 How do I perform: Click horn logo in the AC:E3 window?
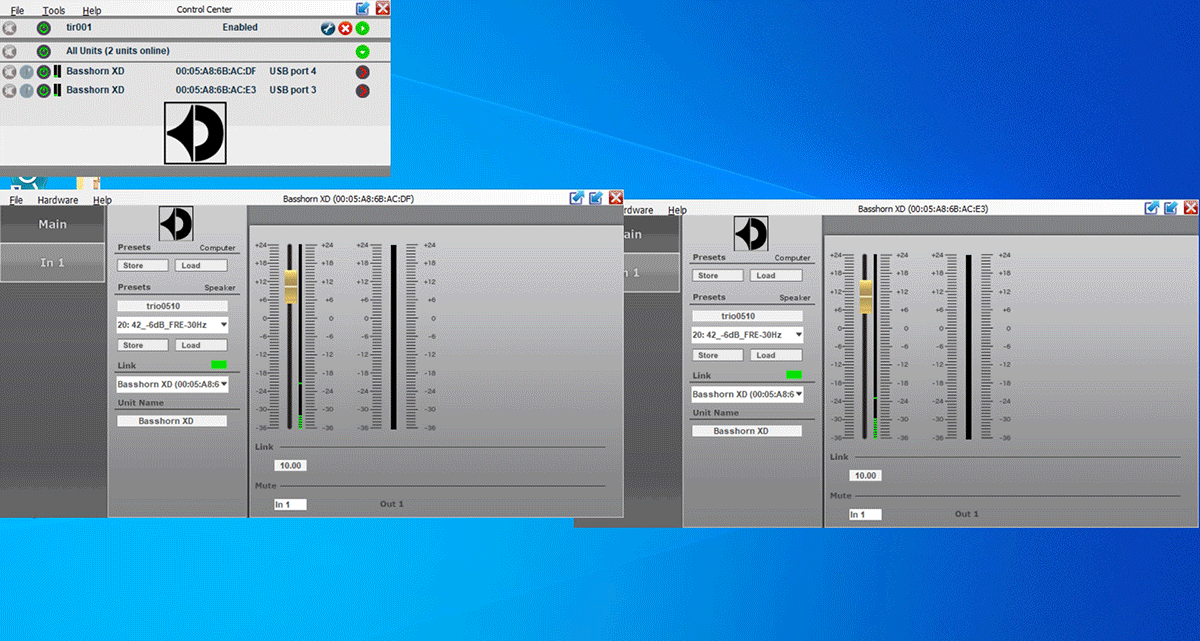tap(751, 234)
